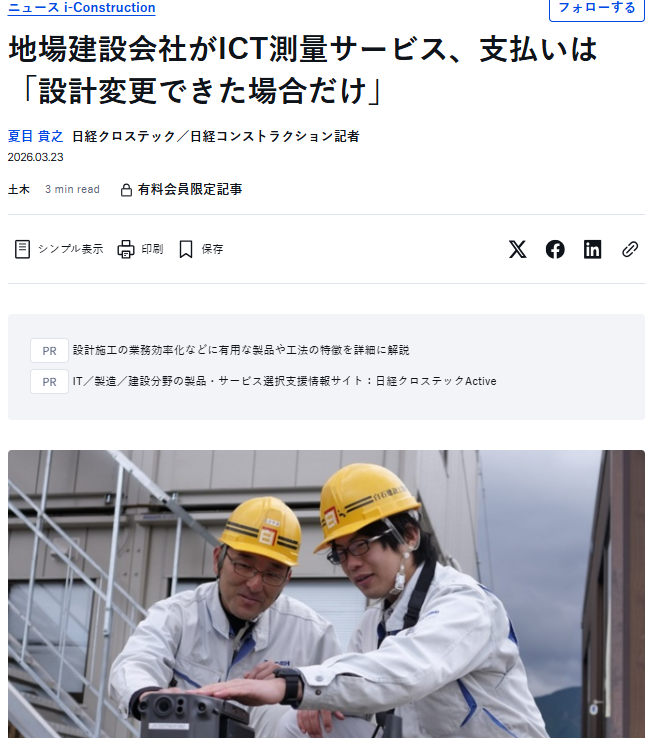Share article on X
655x738 pixels.
click(x=517, y=249)
